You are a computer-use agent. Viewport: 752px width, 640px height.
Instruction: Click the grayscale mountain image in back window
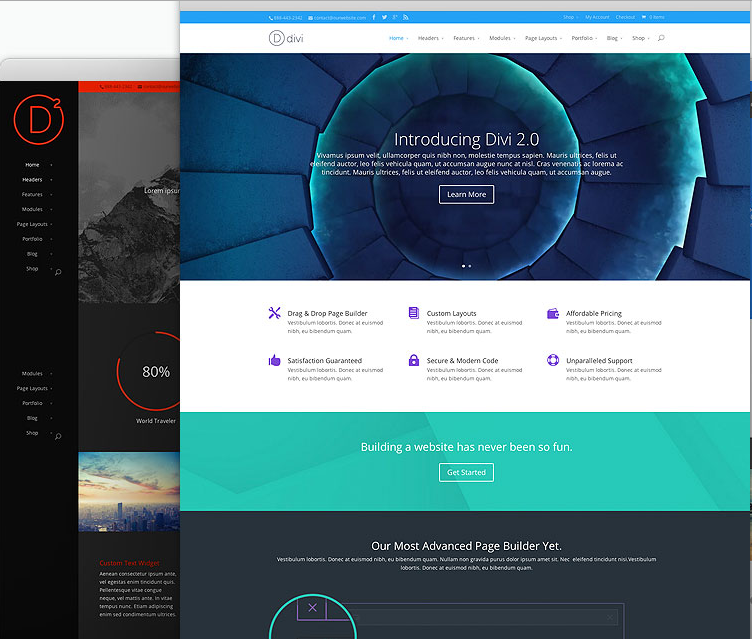[x=129, y=198]
